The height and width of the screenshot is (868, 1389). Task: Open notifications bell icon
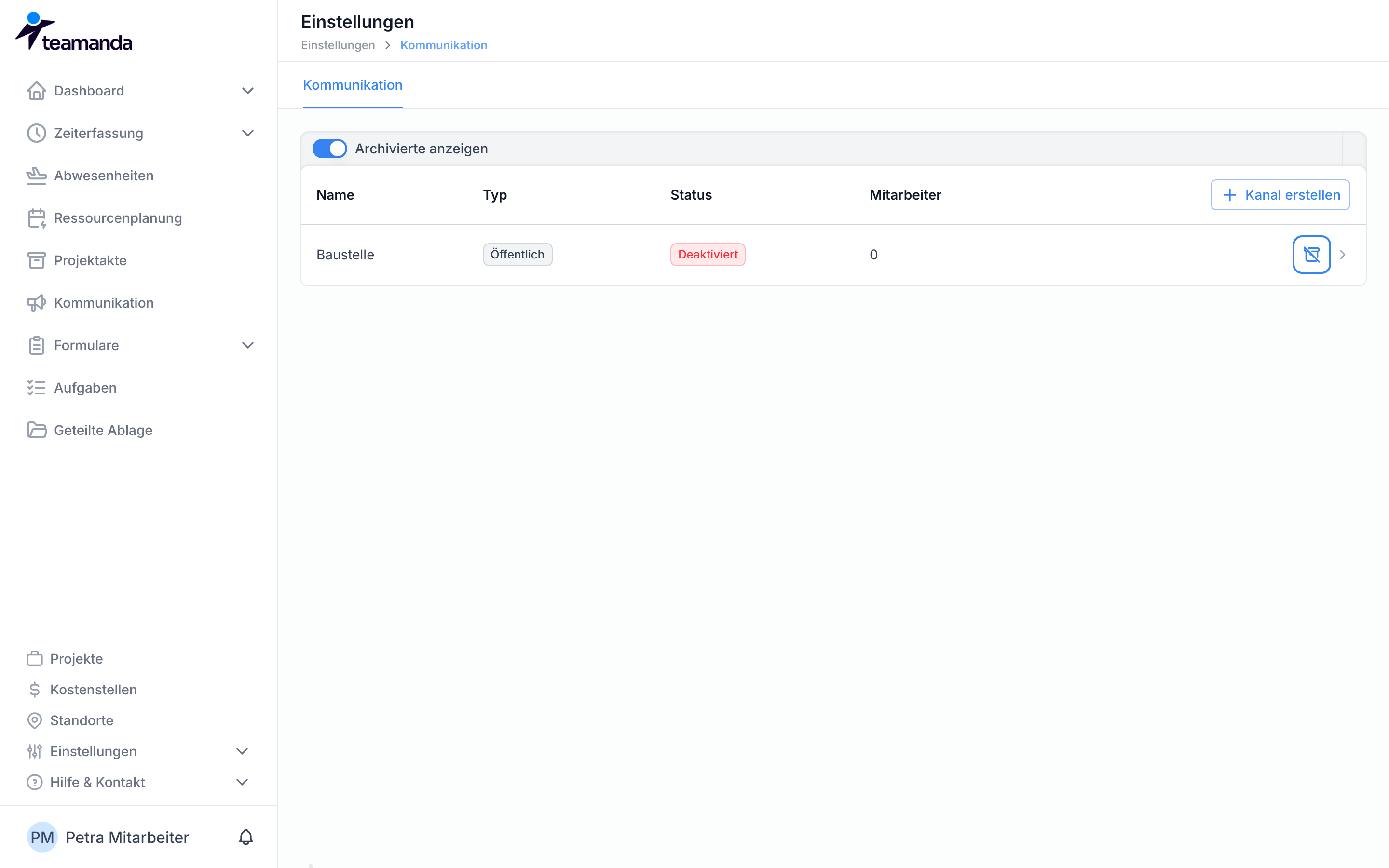(x=245, y=837)
